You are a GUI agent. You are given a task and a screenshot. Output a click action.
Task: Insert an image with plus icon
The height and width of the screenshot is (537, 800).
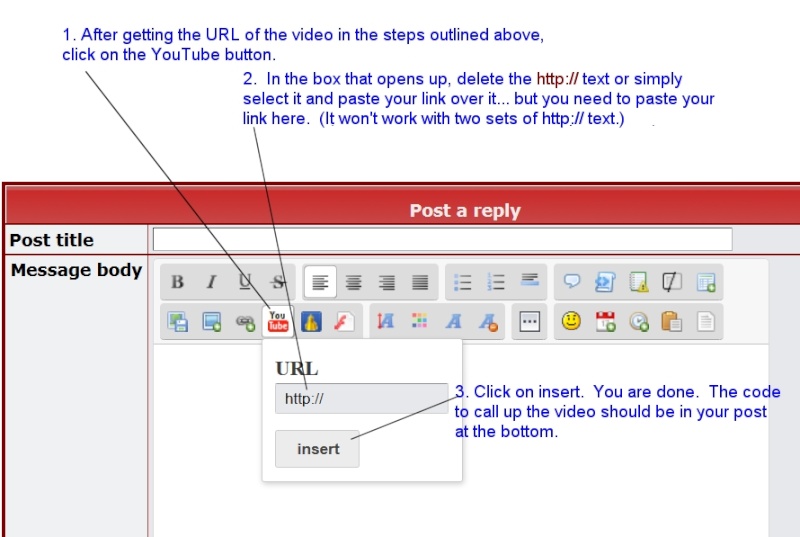point(211,322)
